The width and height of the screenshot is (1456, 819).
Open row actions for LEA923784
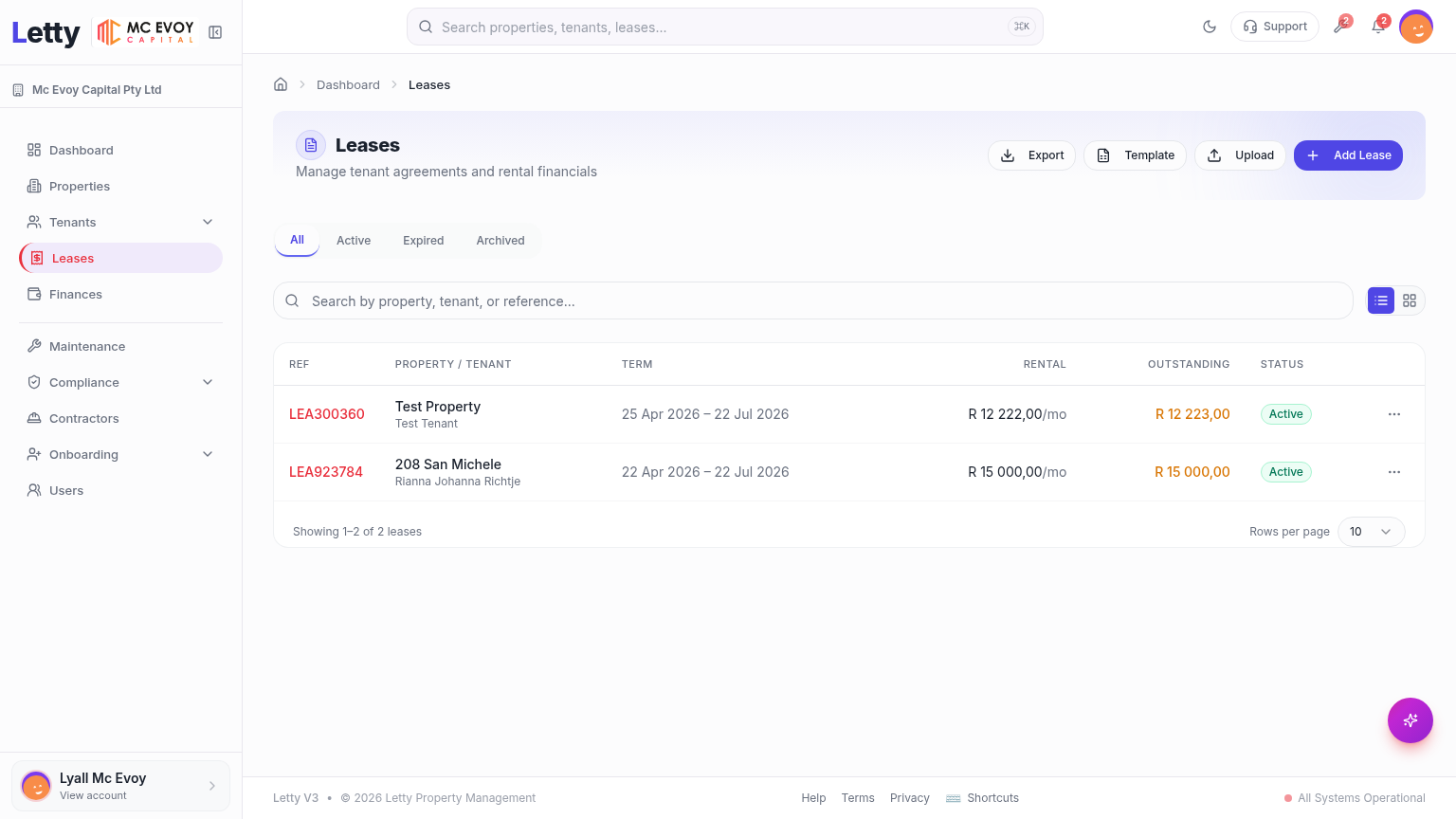click(1394, 472)
